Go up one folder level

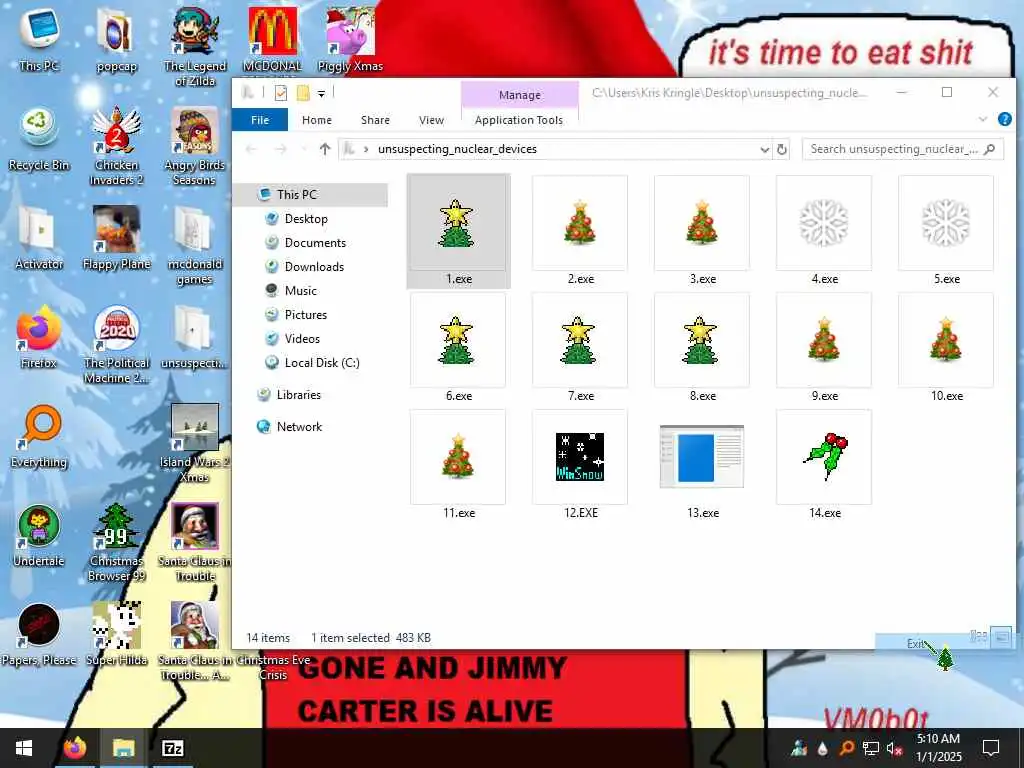pyautogui.click(x=325, y=149)
